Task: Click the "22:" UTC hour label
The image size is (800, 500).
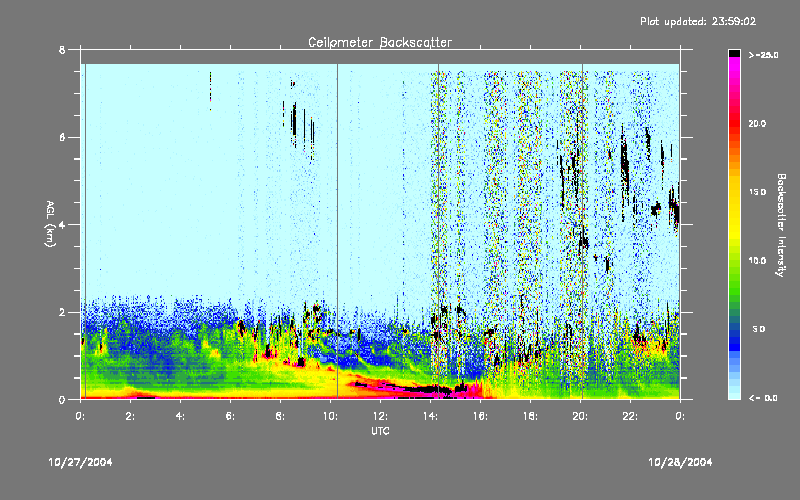Action: pyautogui.click(x=630, y=416)
